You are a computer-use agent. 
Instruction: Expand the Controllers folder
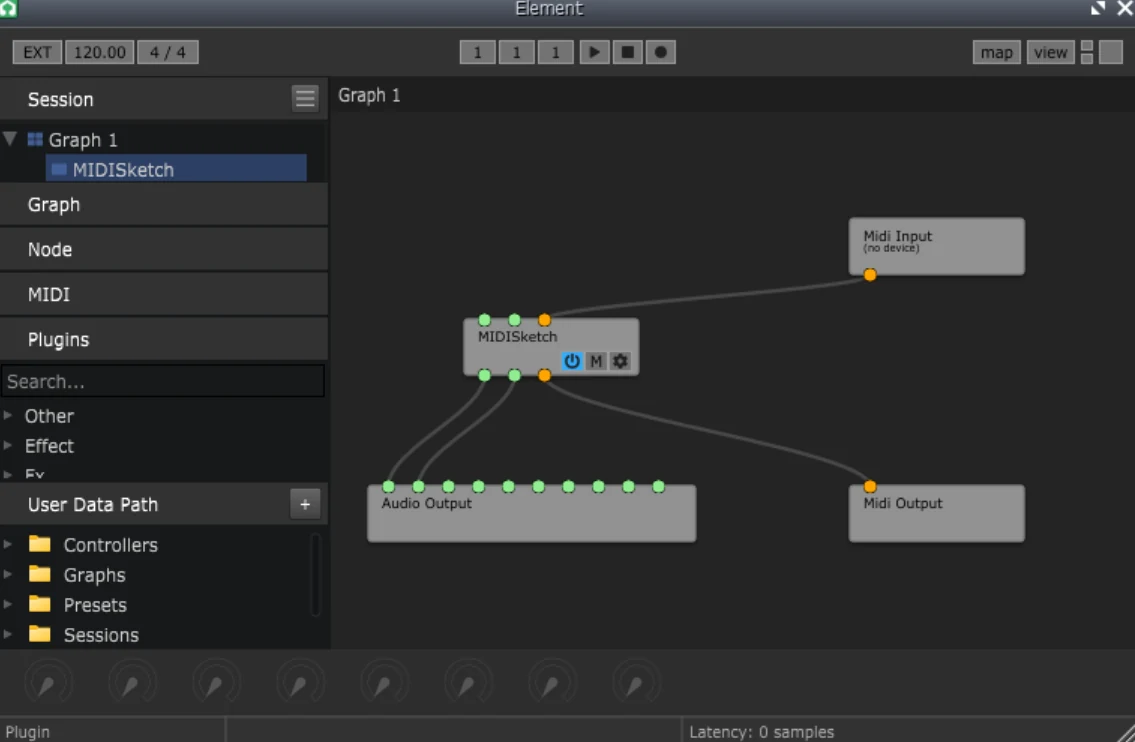point(8,544)
